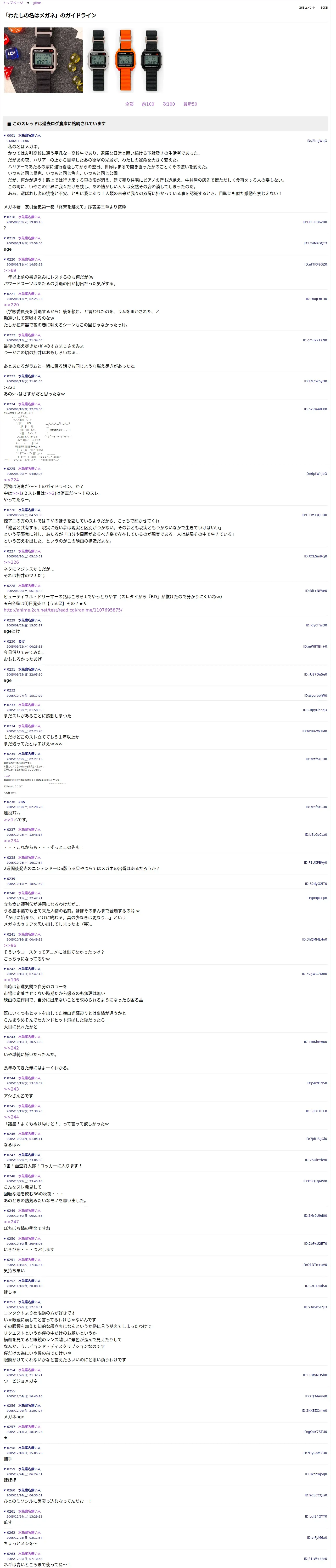Collapse post 0235 with its triangle
Screen dimensions: 336x1568
pos(5,754)
